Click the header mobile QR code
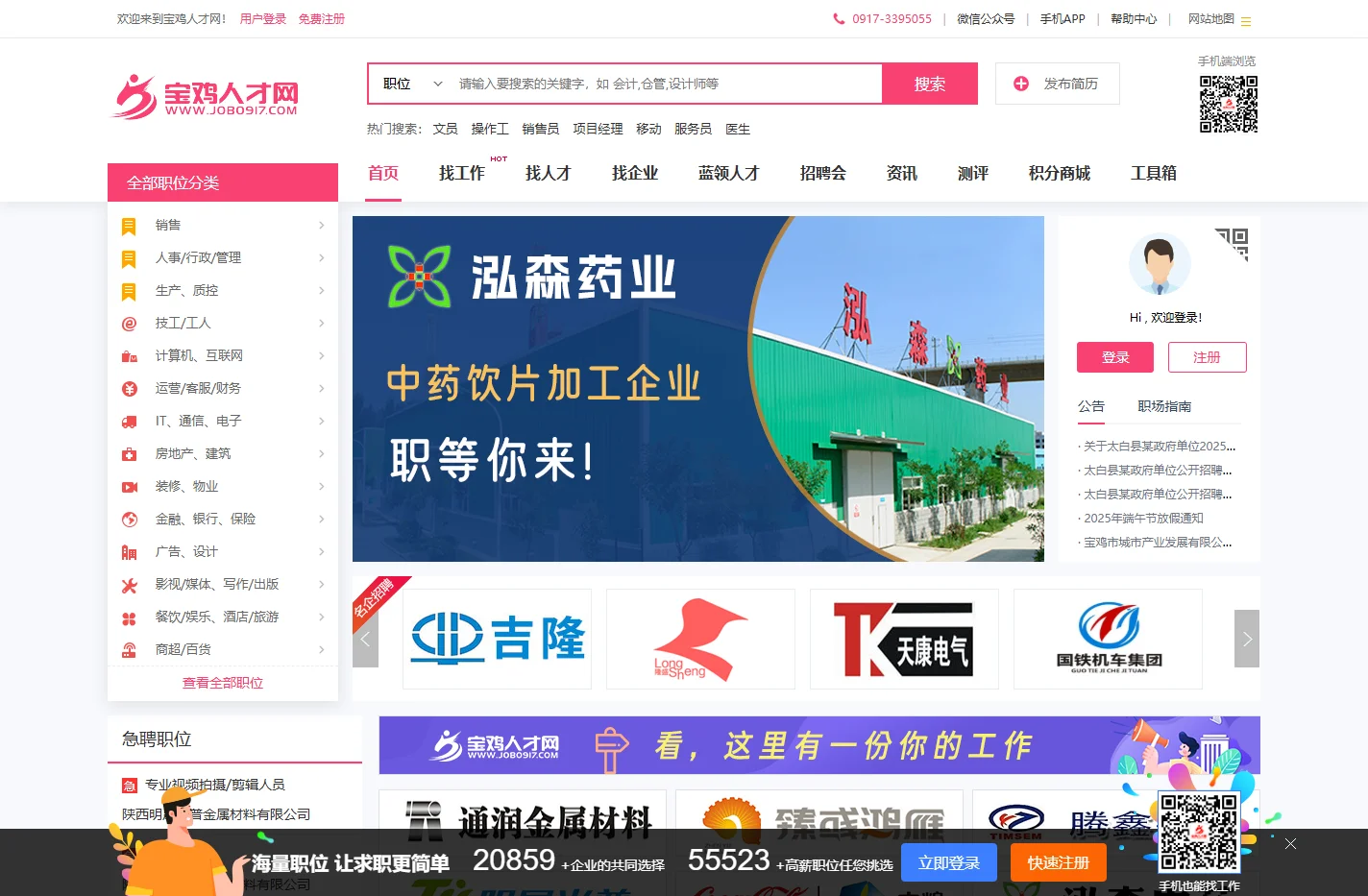Screen dimensions: 1368x896 (1229, 104)
